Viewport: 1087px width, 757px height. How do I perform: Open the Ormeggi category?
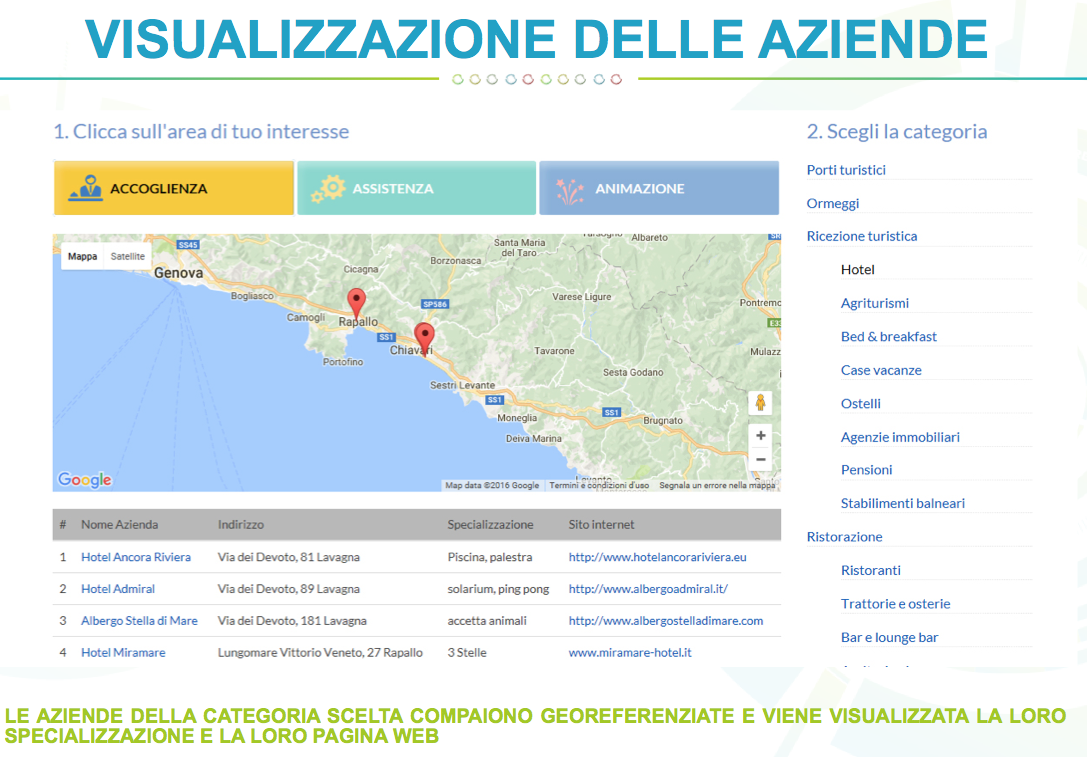833,203
